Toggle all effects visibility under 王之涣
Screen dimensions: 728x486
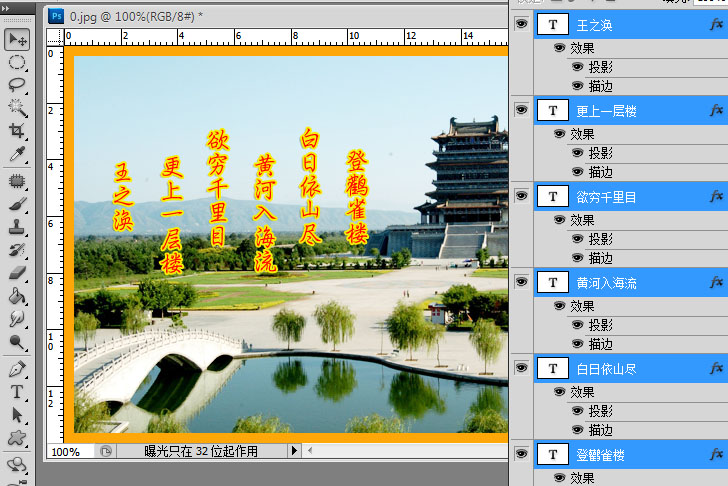[x=559, y=48]
